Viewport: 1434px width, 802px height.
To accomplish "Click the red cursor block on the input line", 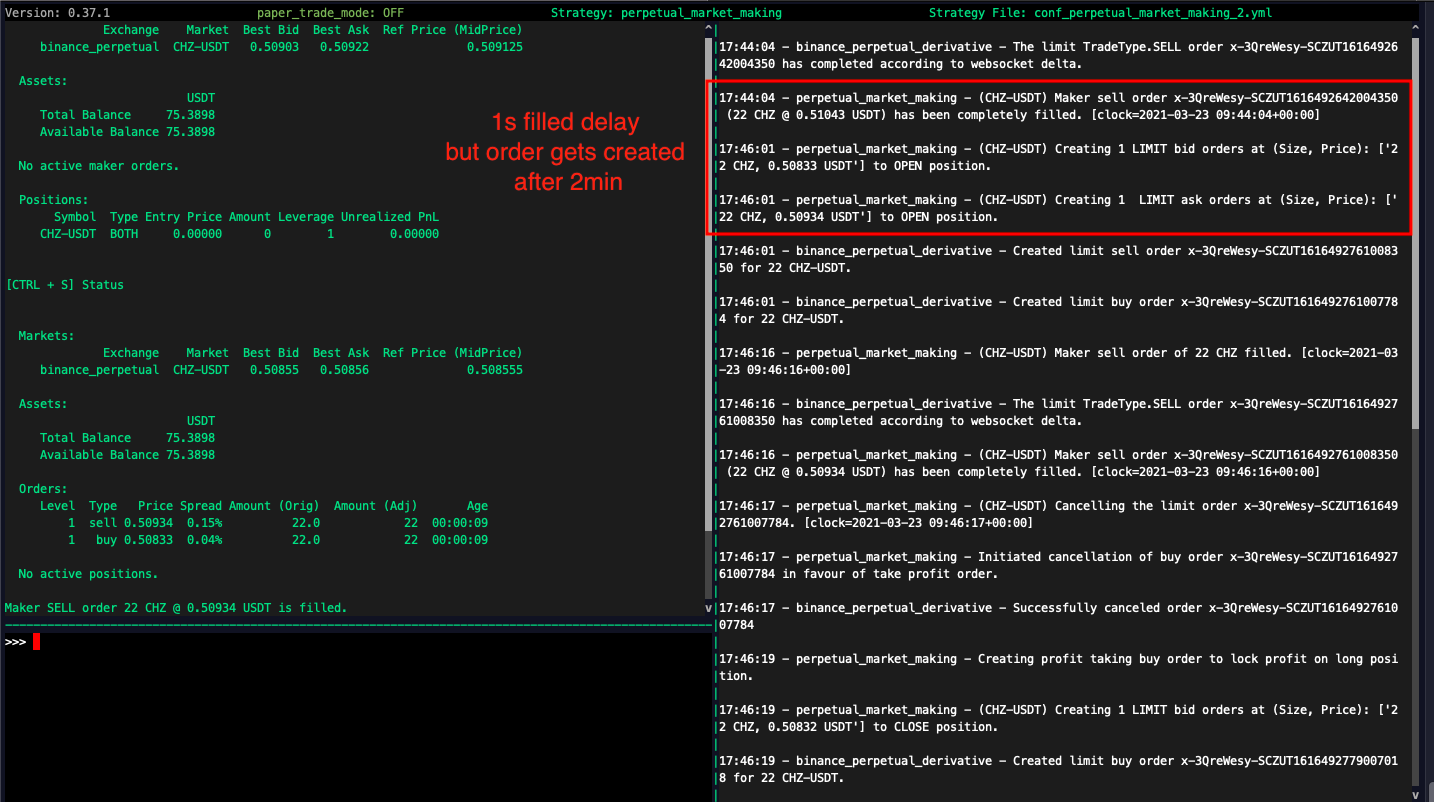I will click(36, 641).
